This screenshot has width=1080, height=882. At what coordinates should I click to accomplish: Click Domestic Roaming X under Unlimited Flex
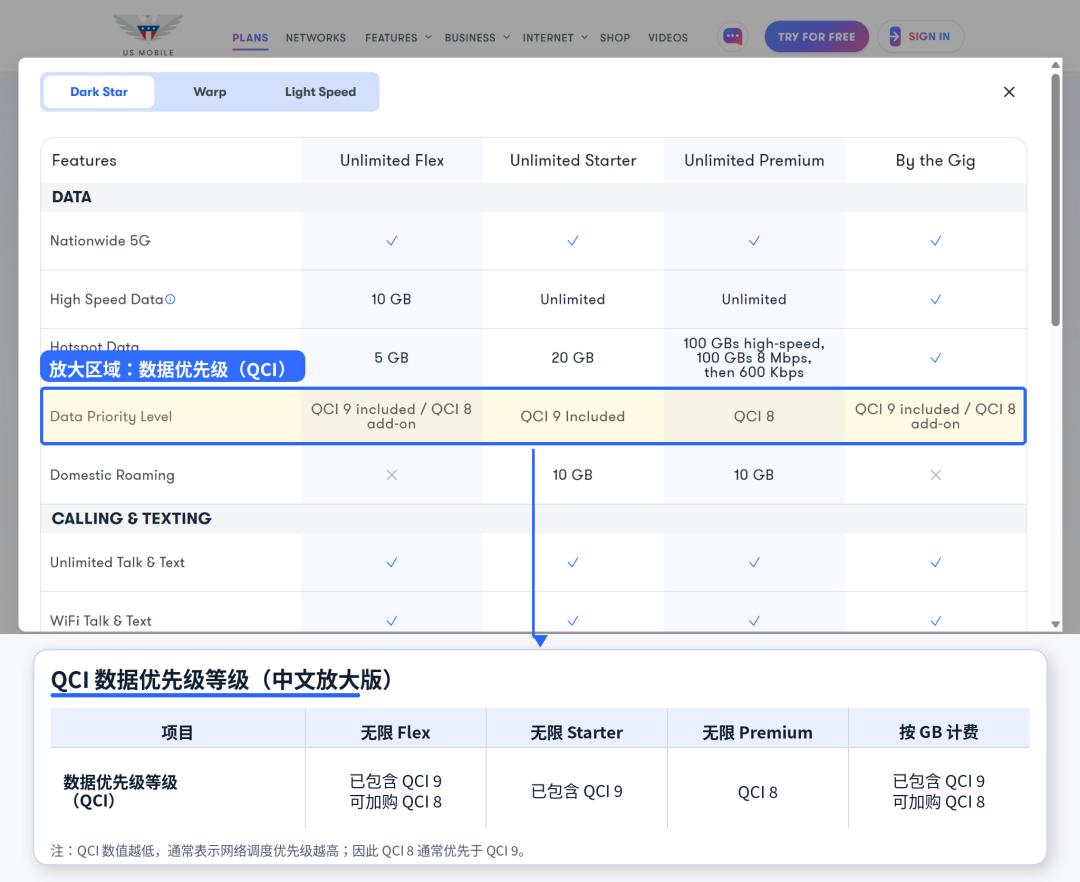391,474
